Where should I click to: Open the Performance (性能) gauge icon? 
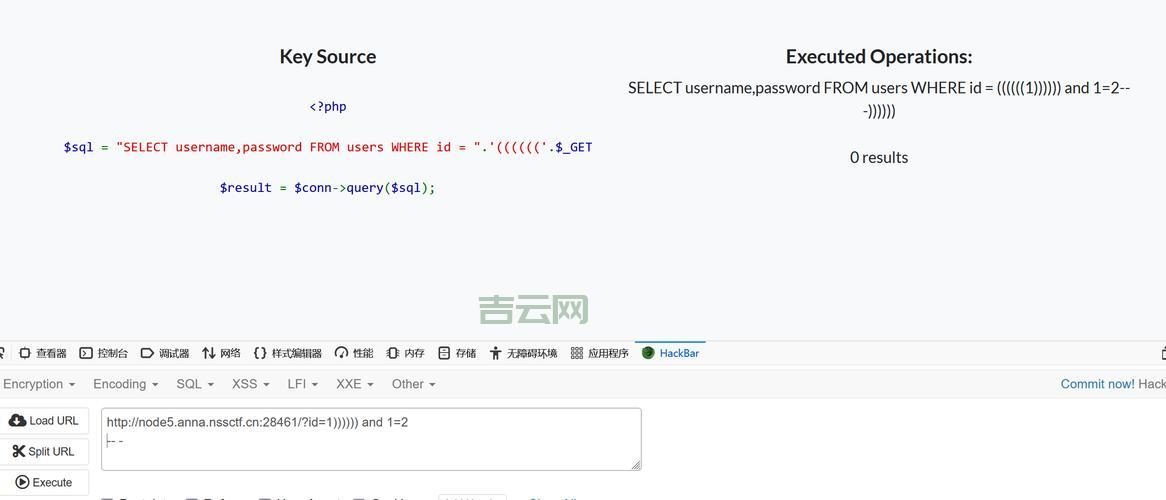[341, 353]
